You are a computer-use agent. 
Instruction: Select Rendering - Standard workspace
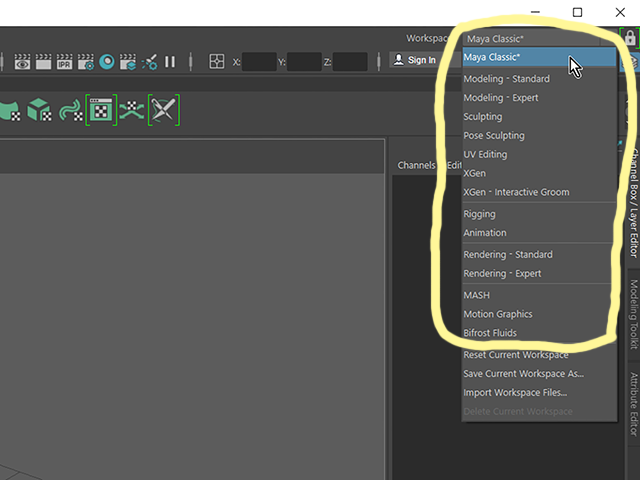click(539, 255)
